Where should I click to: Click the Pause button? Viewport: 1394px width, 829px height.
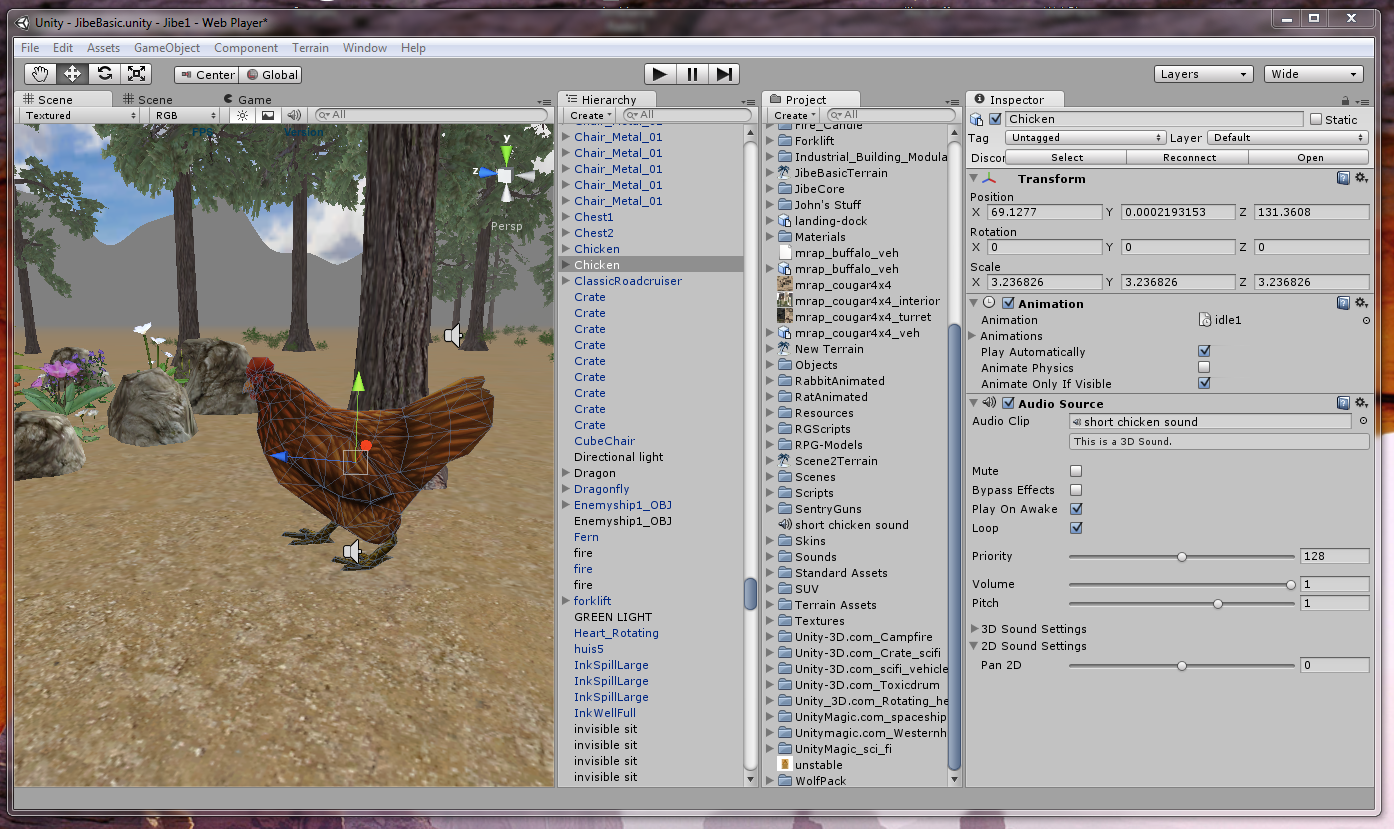(692, 74)
